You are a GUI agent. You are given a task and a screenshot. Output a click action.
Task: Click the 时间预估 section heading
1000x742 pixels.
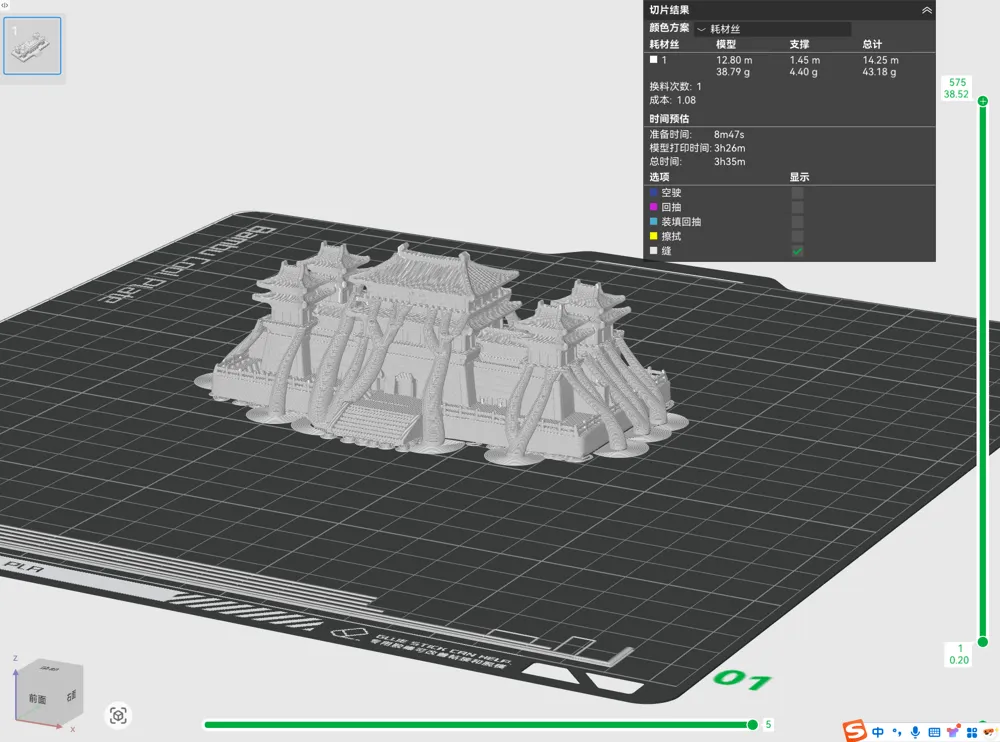point(669,119)
